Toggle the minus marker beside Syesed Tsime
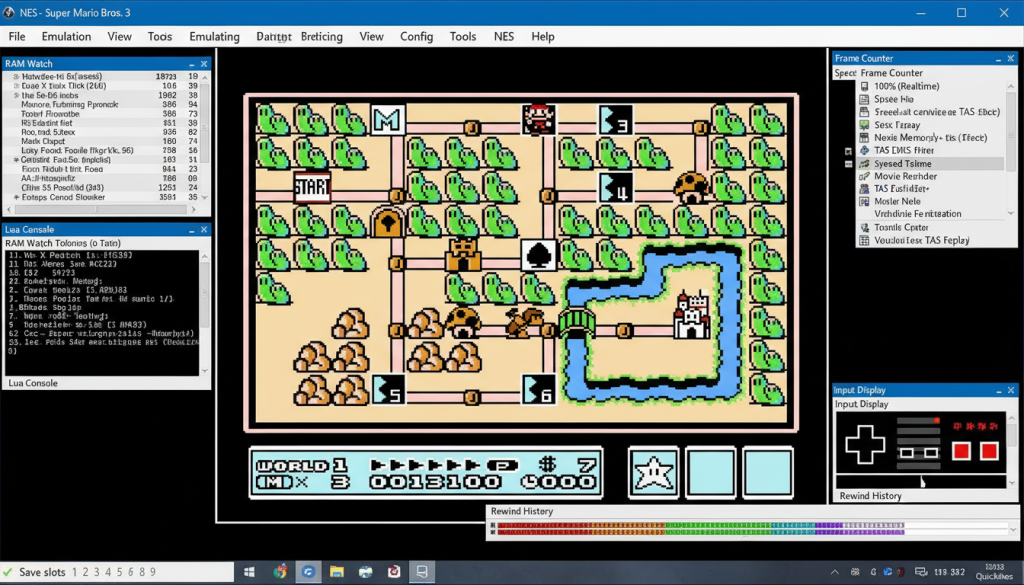 (x=848, y=164)
